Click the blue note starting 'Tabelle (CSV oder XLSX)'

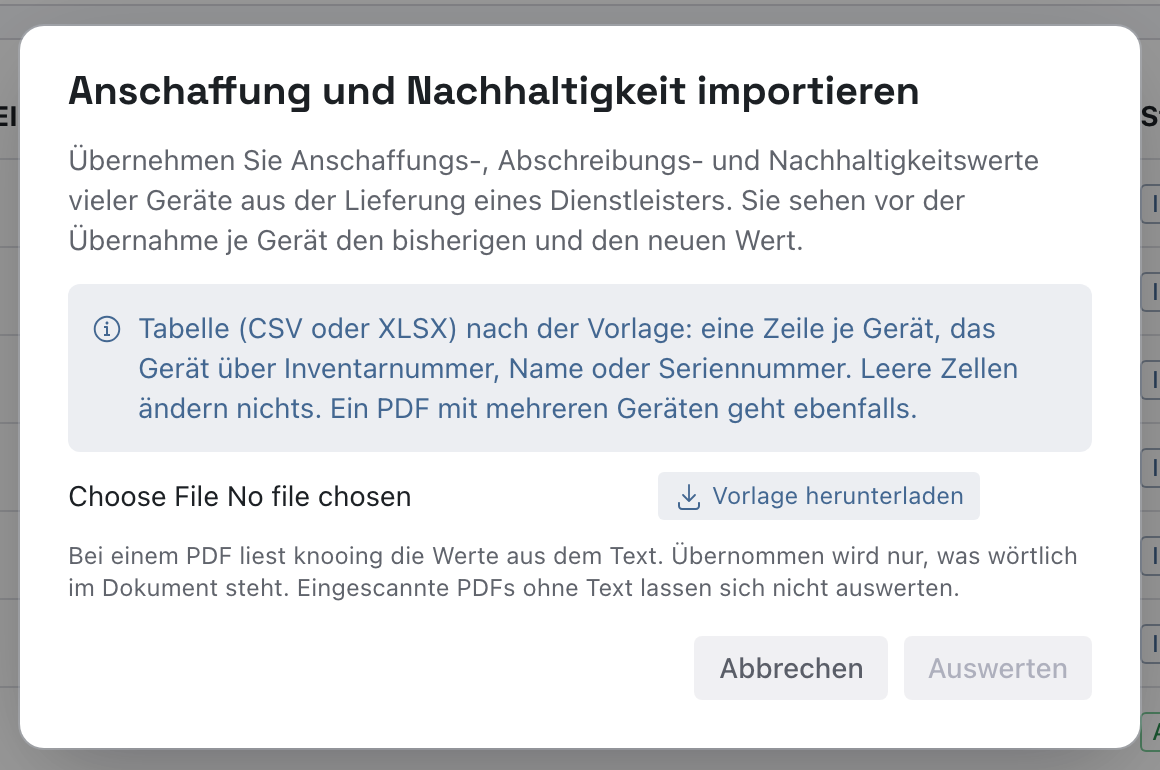coord(580,368)
